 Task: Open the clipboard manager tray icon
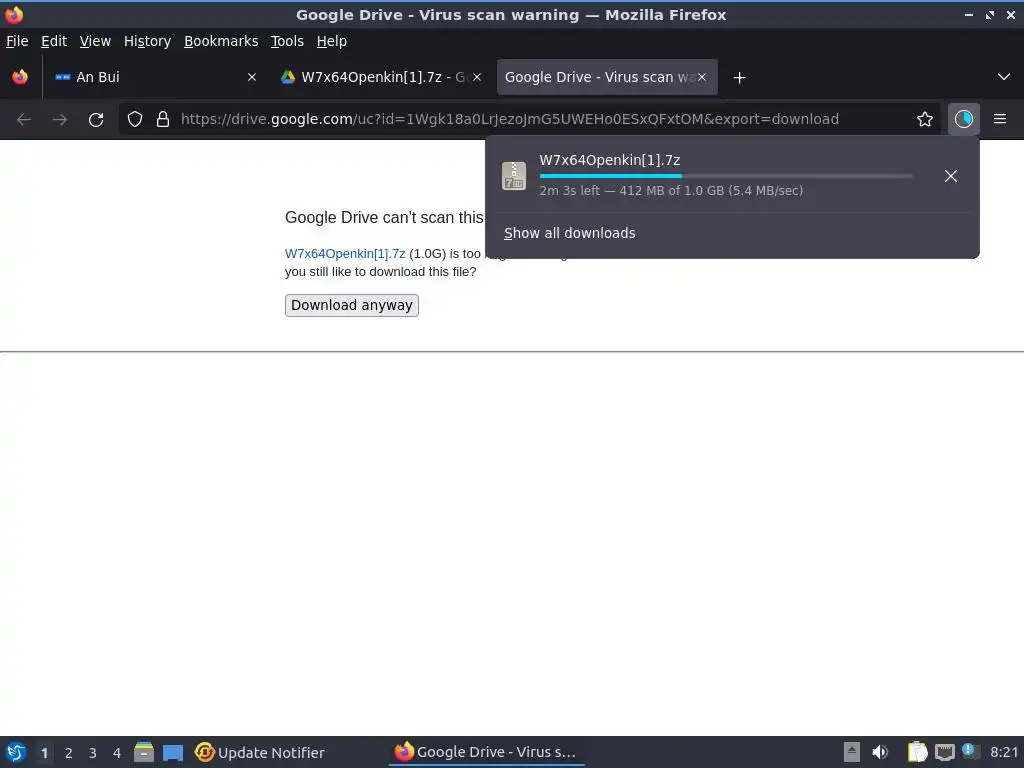click(918, 752)
